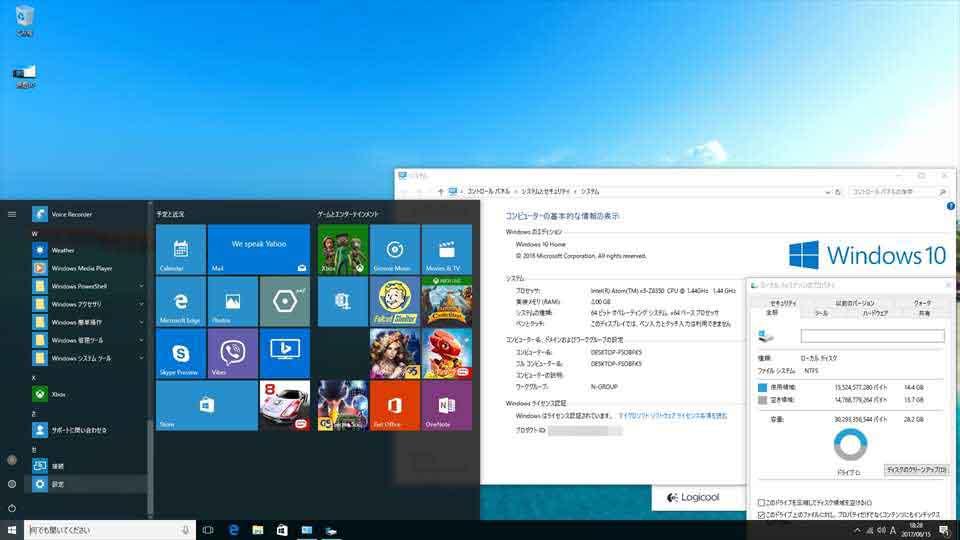Click the Up arrow in System window
960x540 pixels.
pos(440,192)
